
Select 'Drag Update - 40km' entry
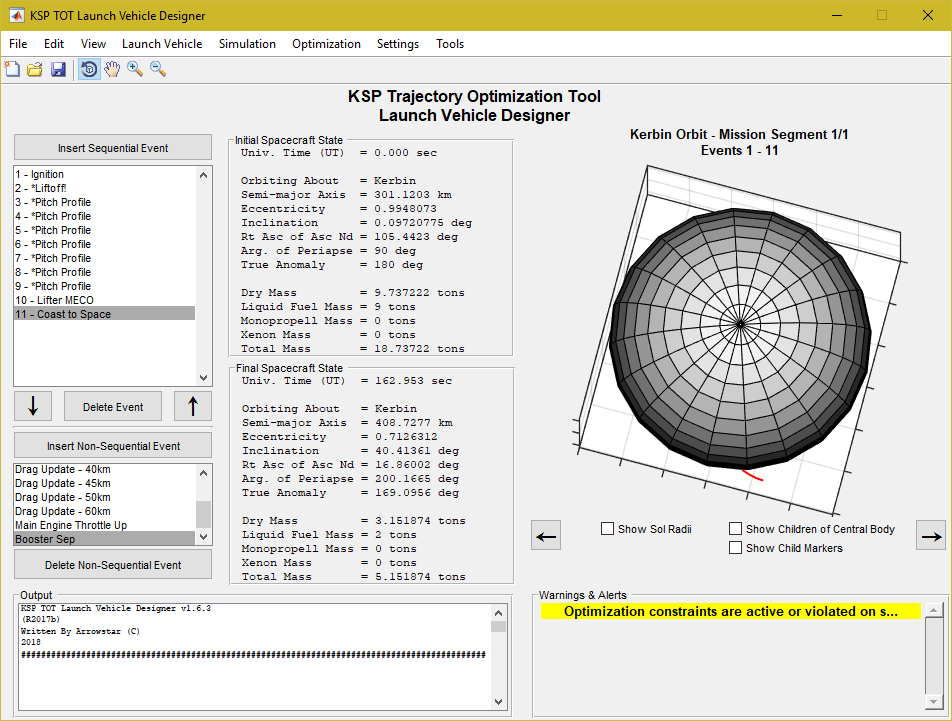click(x=104, y=469)
